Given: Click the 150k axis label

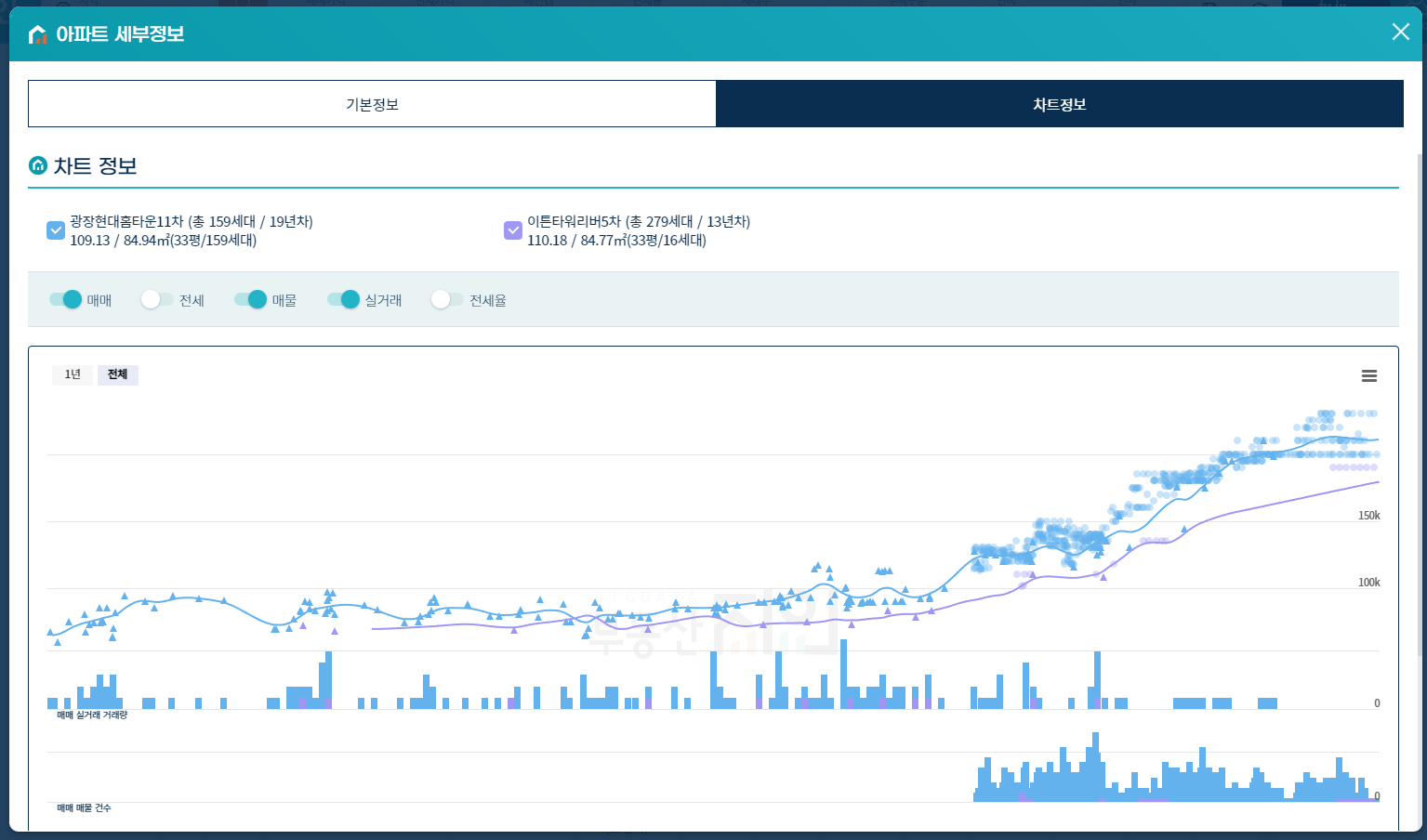Looking at the screenshot, I should point(1368,516).
